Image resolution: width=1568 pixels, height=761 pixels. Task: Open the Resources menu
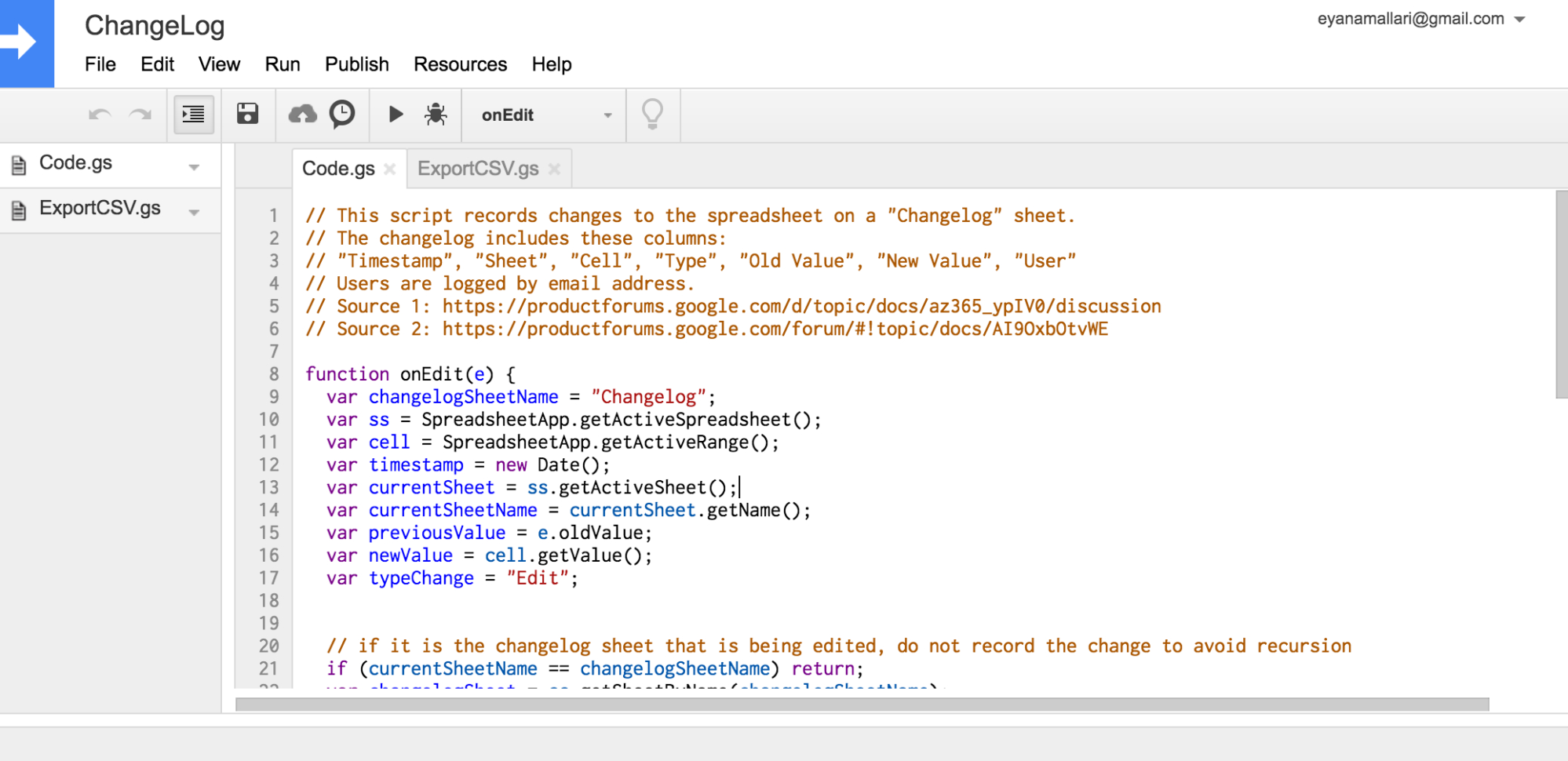pyautogui.click(x=460, y=64)
